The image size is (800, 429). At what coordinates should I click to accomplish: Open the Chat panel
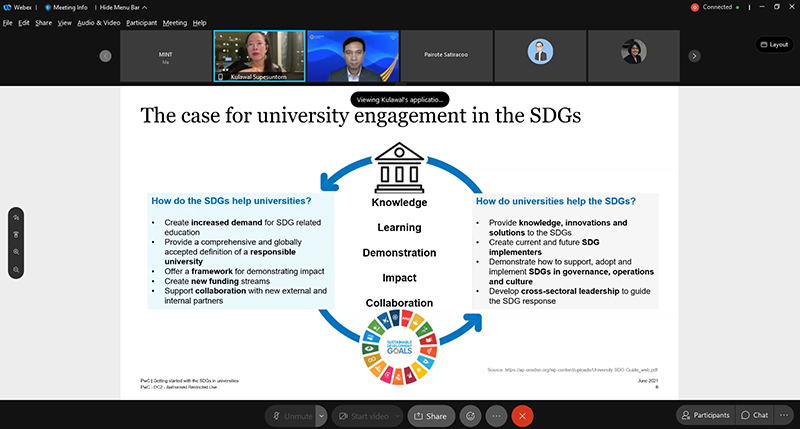click(755, 415)
